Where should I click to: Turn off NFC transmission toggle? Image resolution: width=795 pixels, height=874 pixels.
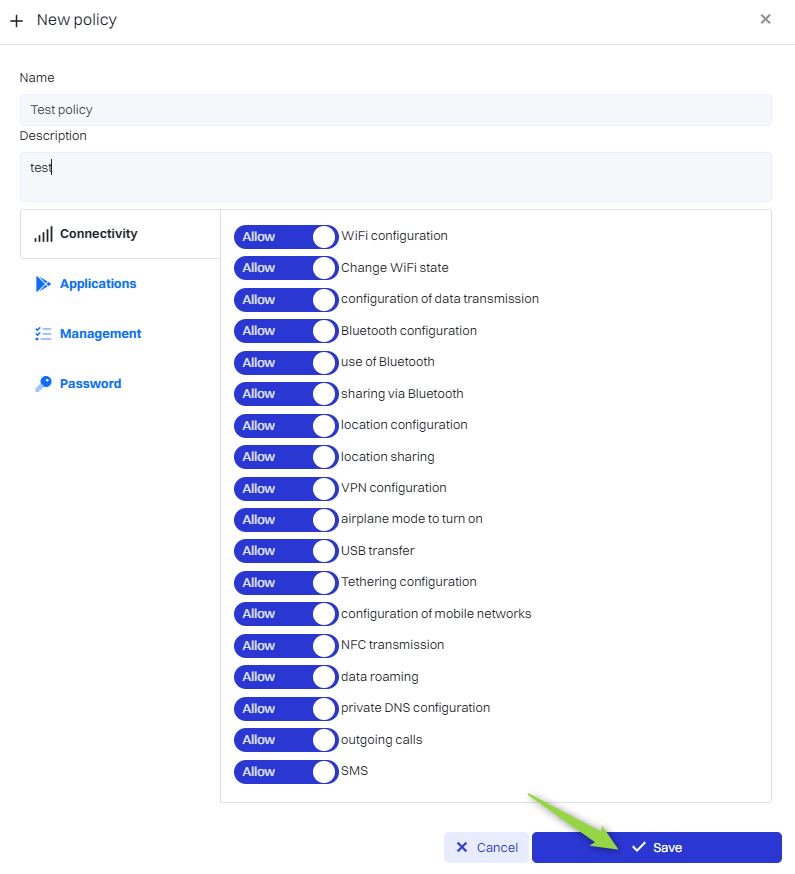(286, 646)
